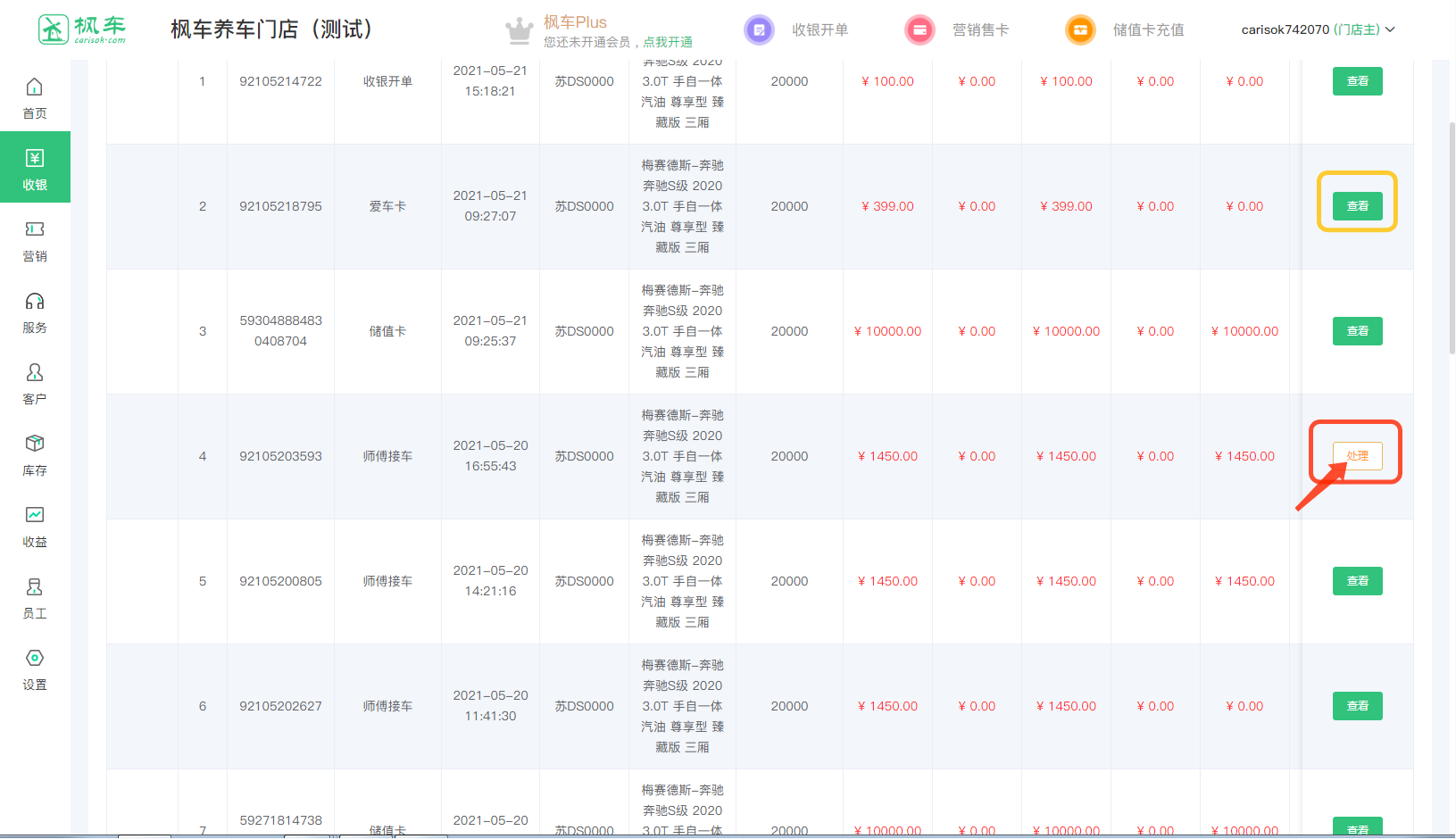The image size is (1456, 839).
Task: Click 处理 button for order 92105203593
Action: [x=1357, y=456]
